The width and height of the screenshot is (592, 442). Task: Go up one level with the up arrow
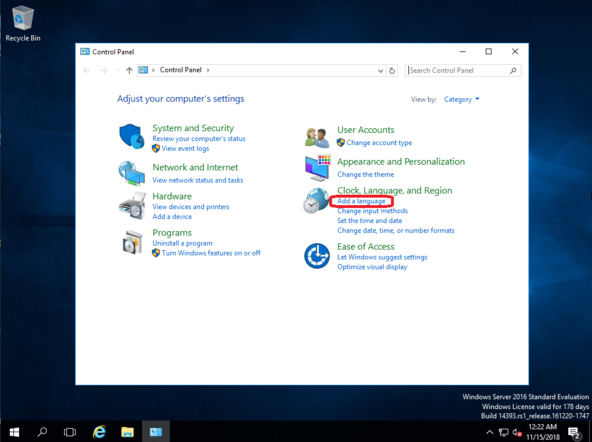click(129, 70)
